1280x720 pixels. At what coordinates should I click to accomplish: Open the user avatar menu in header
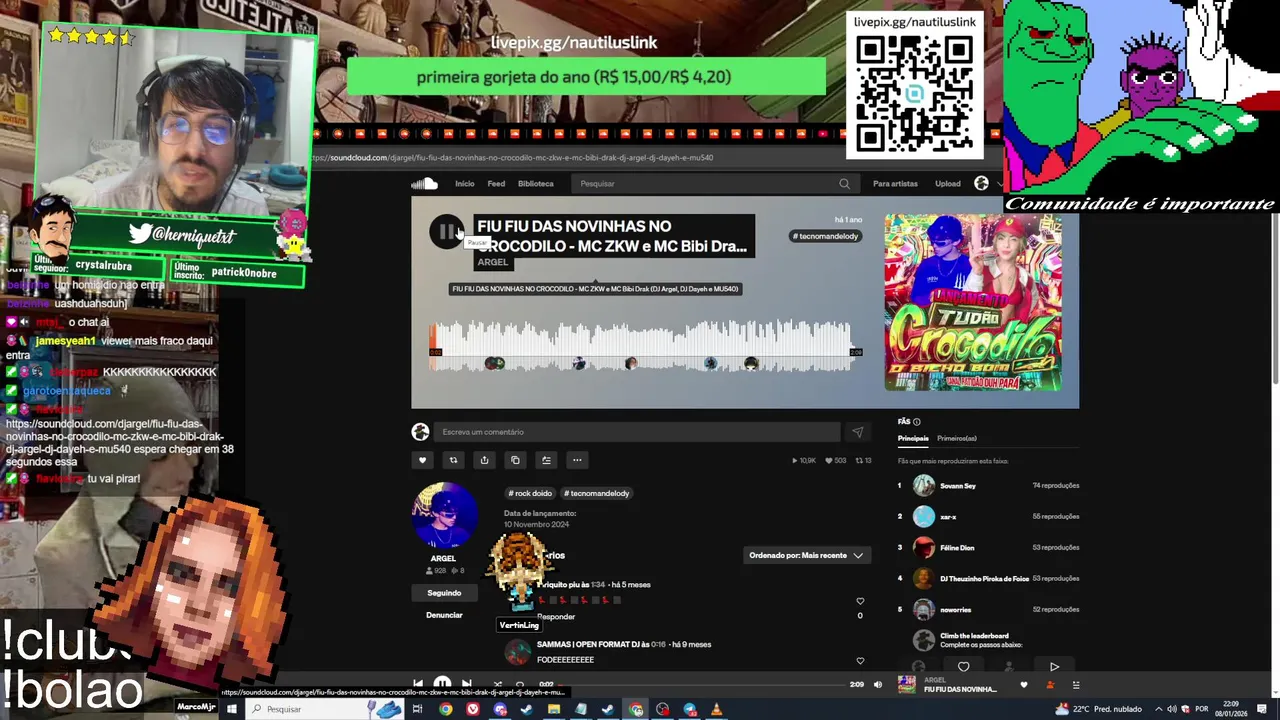(981, 183)
